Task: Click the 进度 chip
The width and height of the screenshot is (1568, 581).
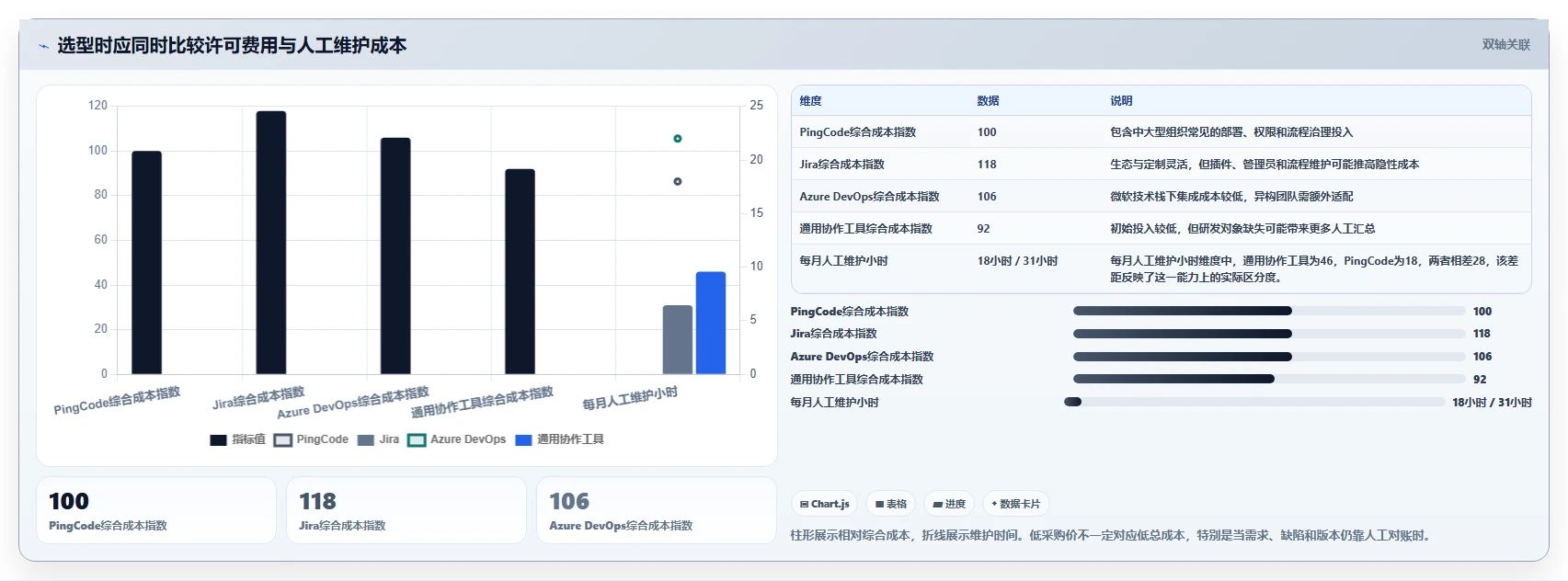Action: [949, 504]
